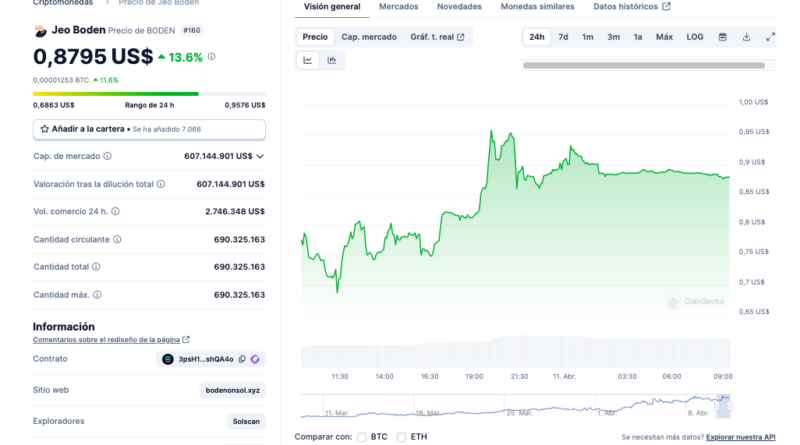Click the info icon beside Cap. de mercado

[x=108, y=156]
